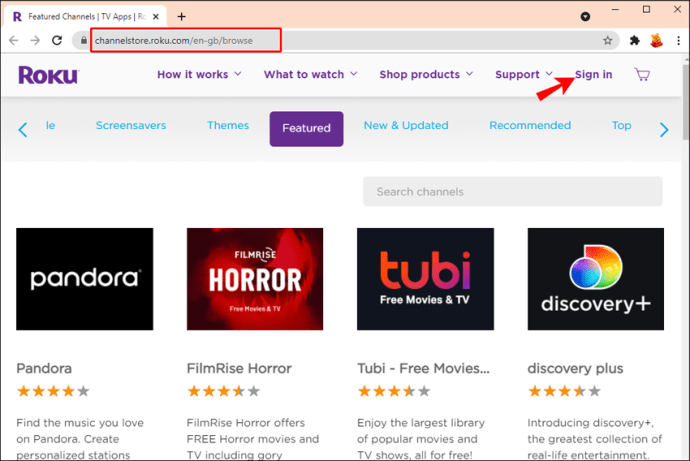Close the Featured Channels browser tab
Image resolution: width=690 pixels, height=461 pixels.
click(156, 17)
